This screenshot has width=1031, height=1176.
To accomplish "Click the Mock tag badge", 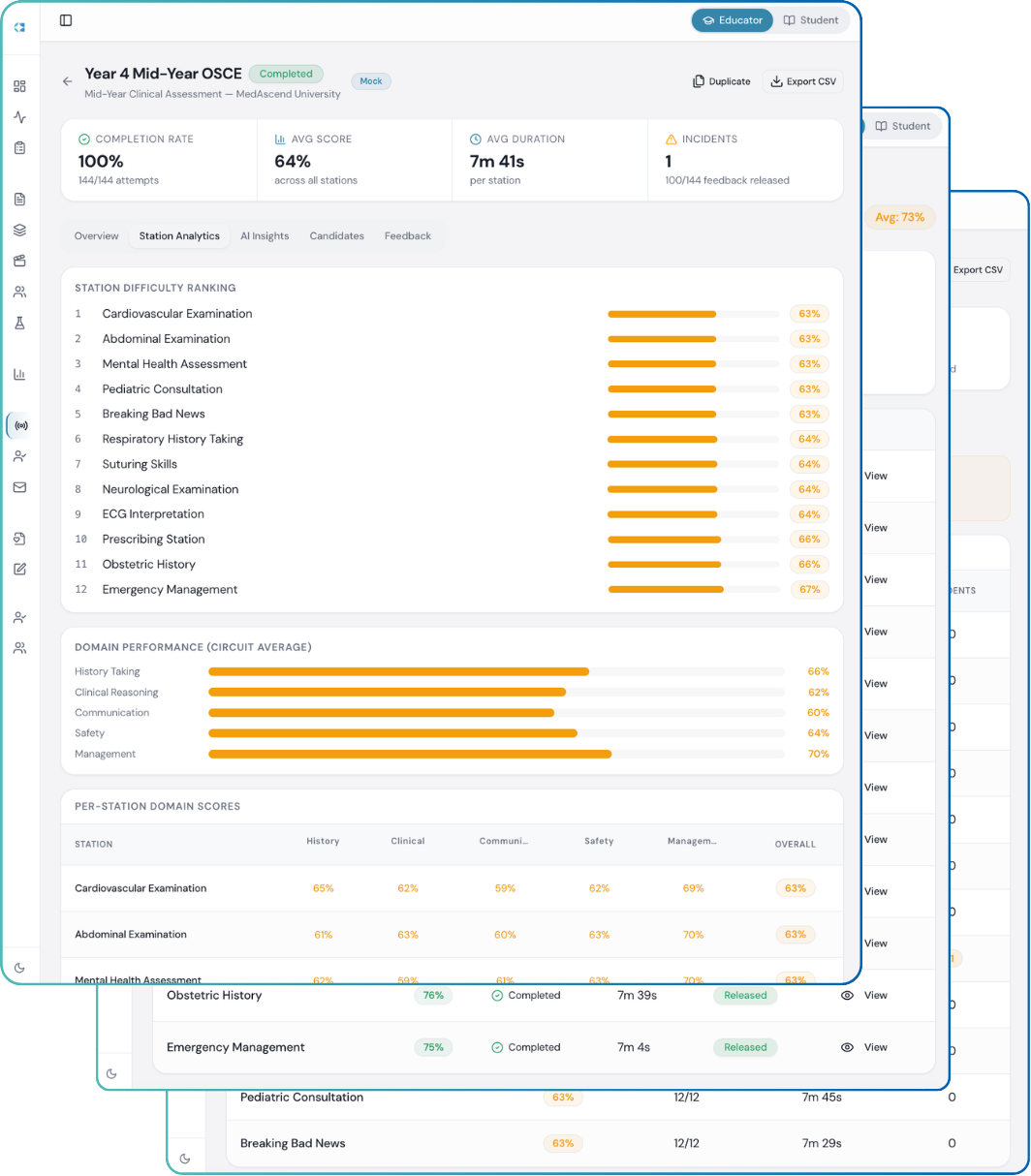I will 371,81.
